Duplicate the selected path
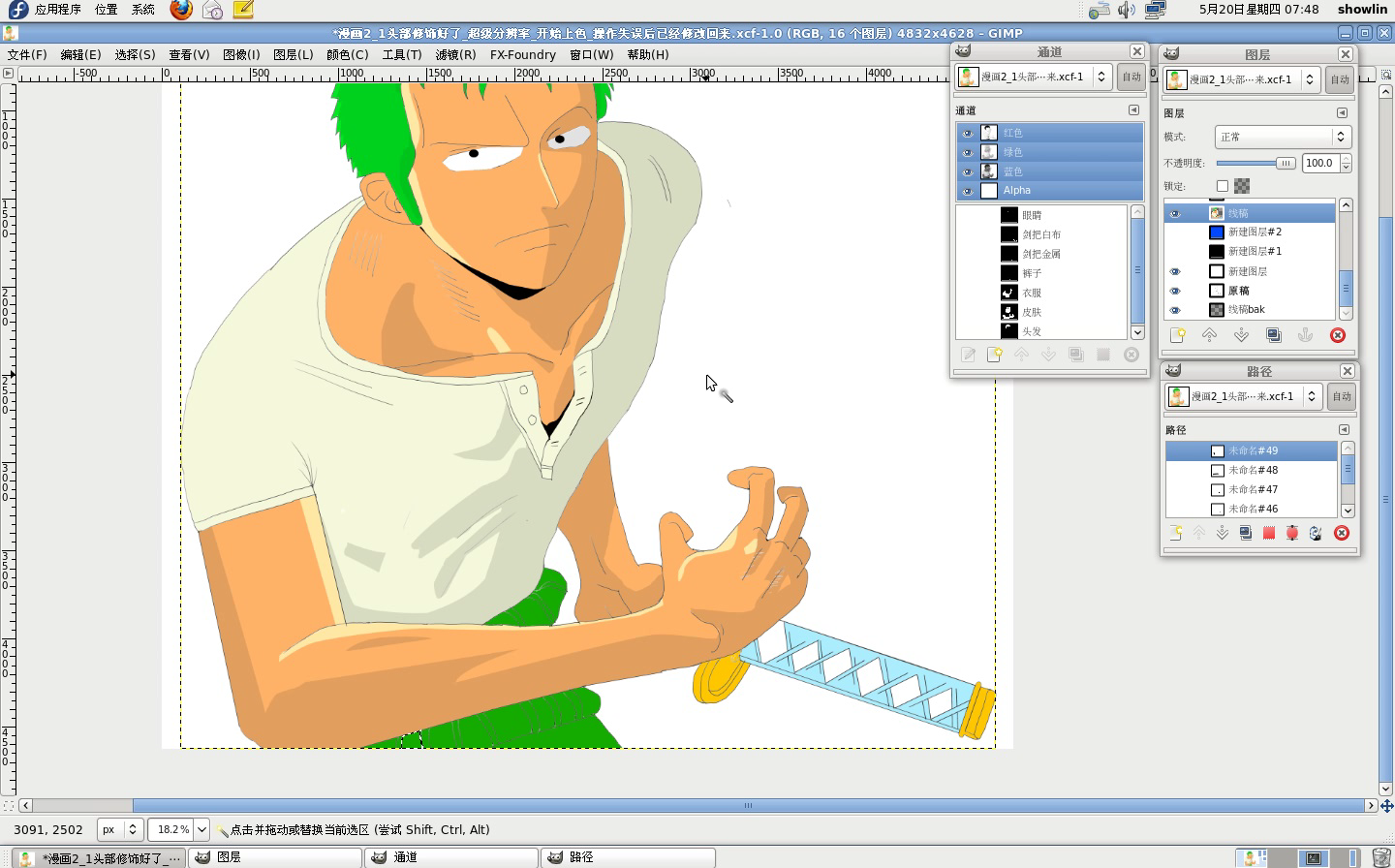This screenshot has height=868, width=1395. pyautogui.click(x=1245, y=533)
